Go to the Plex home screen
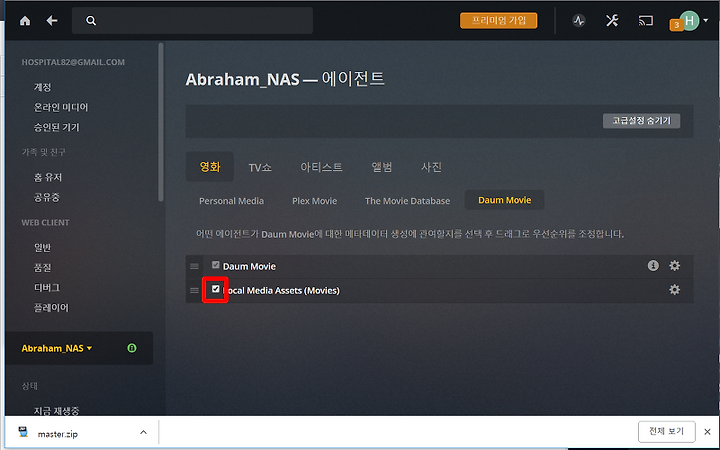This screenshot has height=450, width=720. pyautogui.click(x=25, y=21)
